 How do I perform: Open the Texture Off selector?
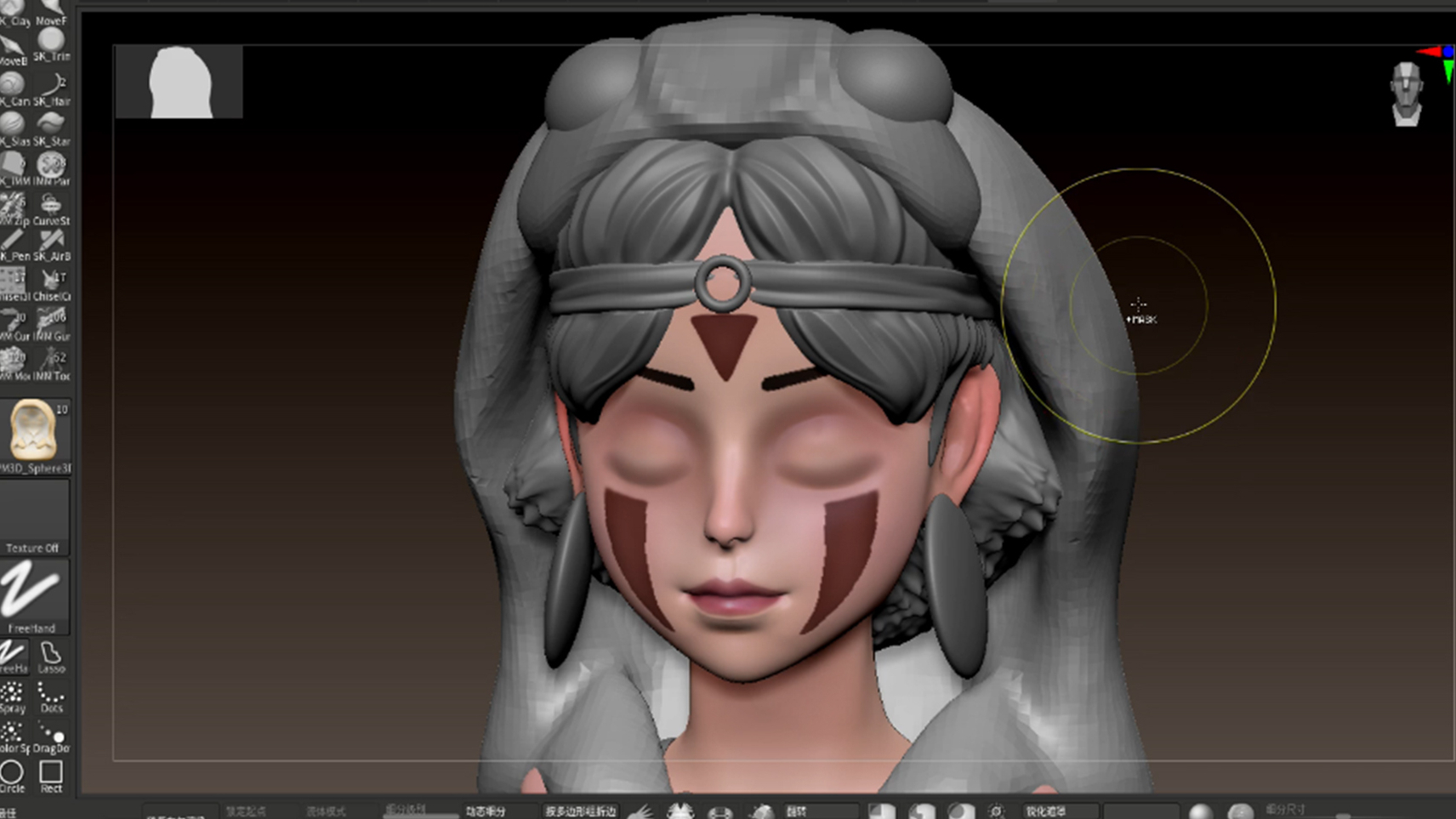pos(34,517)
